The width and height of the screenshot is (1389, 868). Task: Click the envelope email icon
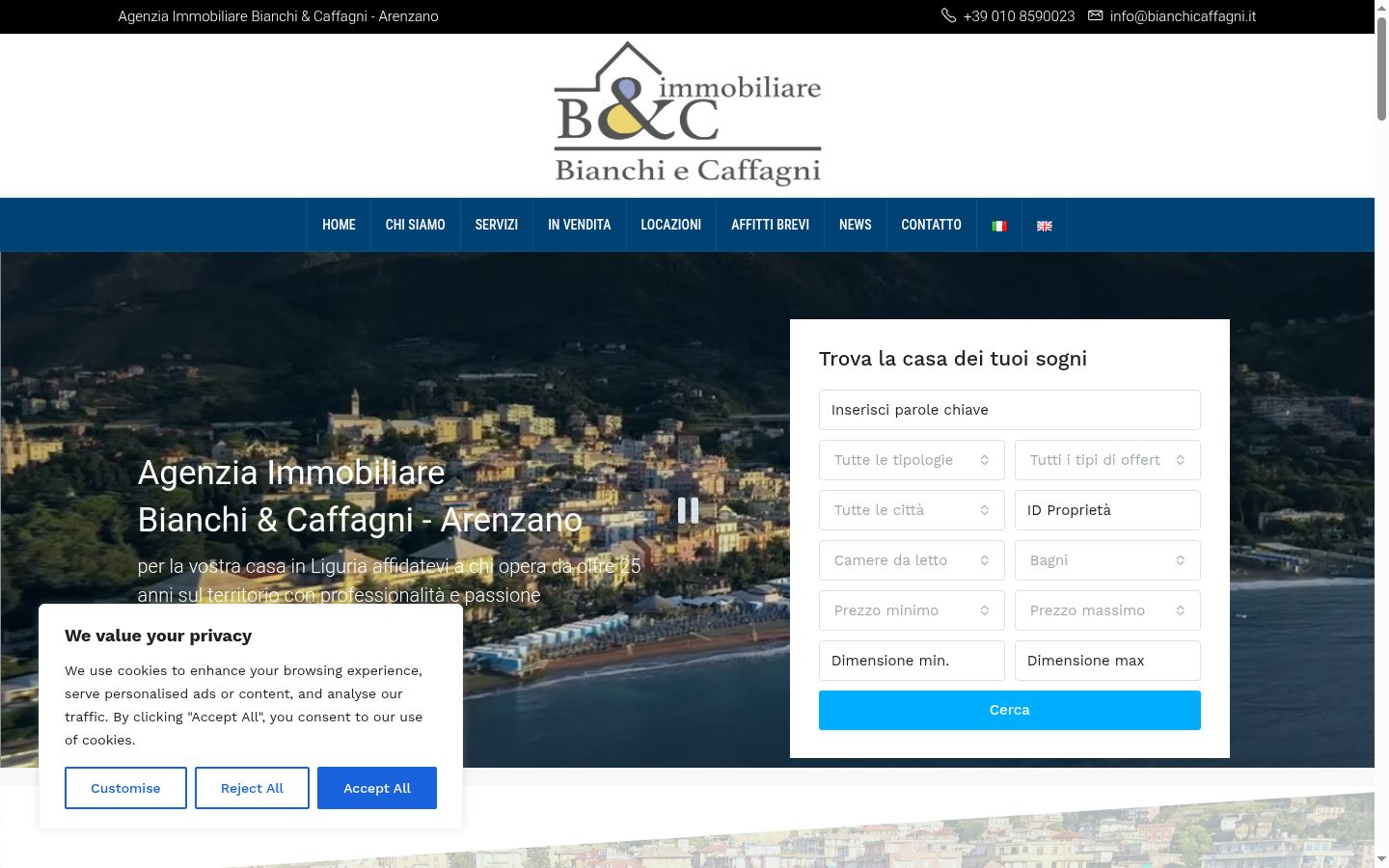pyautogui.click(x=1095, y=15)
